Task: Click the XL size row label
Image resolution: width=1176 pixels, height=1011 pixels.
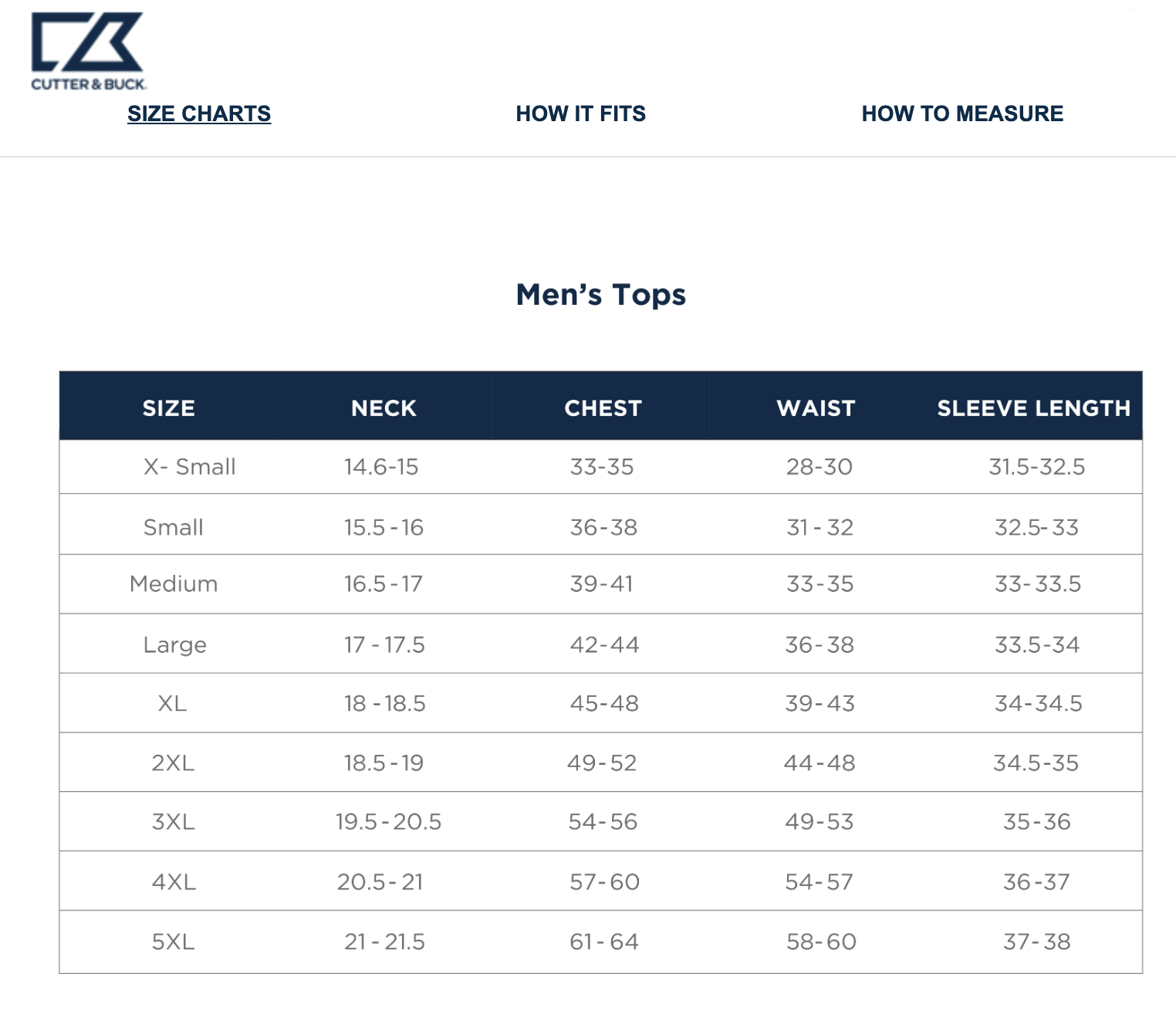Action: click(x=173, y=703)
